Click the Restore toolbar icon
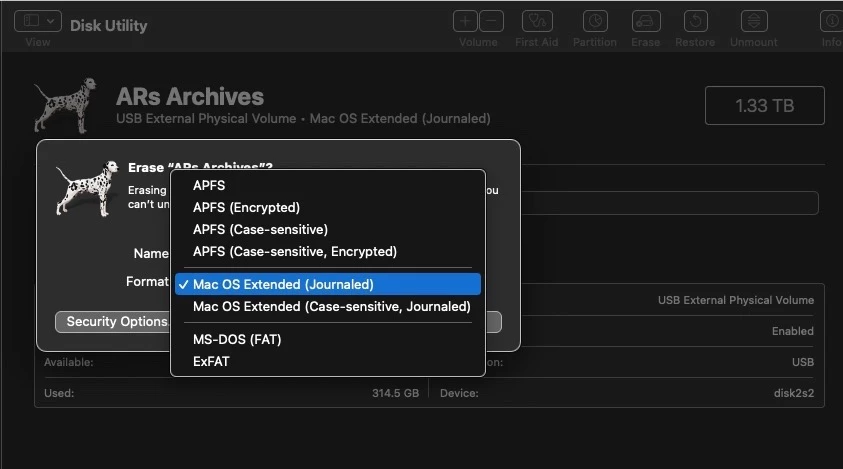 click(x=696, y=21)
